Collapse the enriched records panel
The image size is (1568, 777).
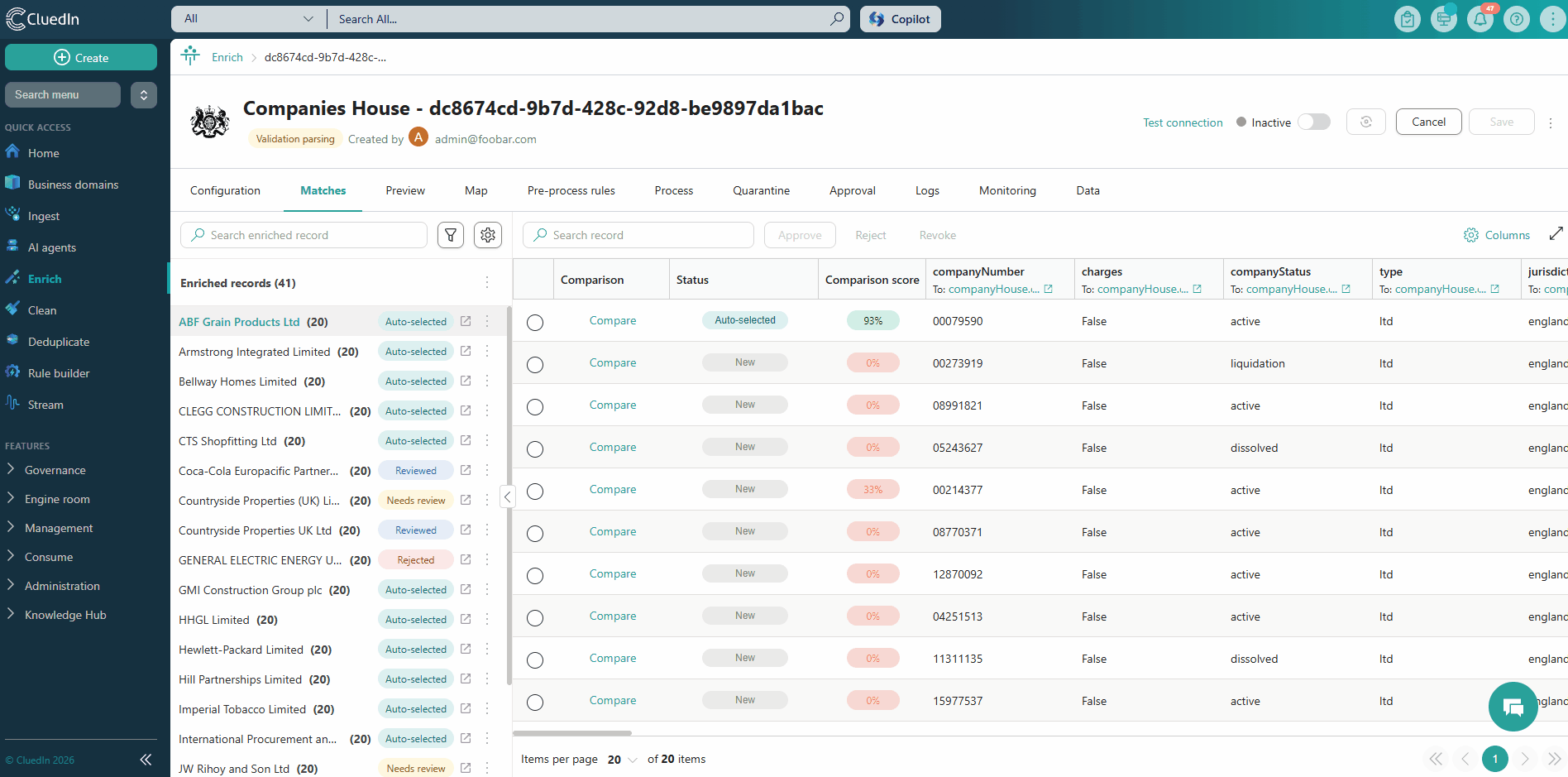tap(508, 496)
